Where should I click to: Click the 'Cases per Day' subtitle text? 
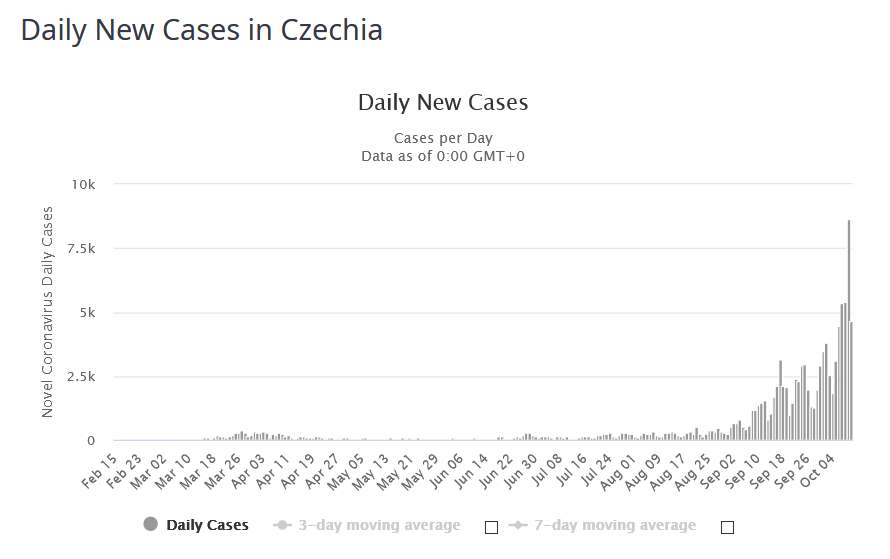coord(443,138)
